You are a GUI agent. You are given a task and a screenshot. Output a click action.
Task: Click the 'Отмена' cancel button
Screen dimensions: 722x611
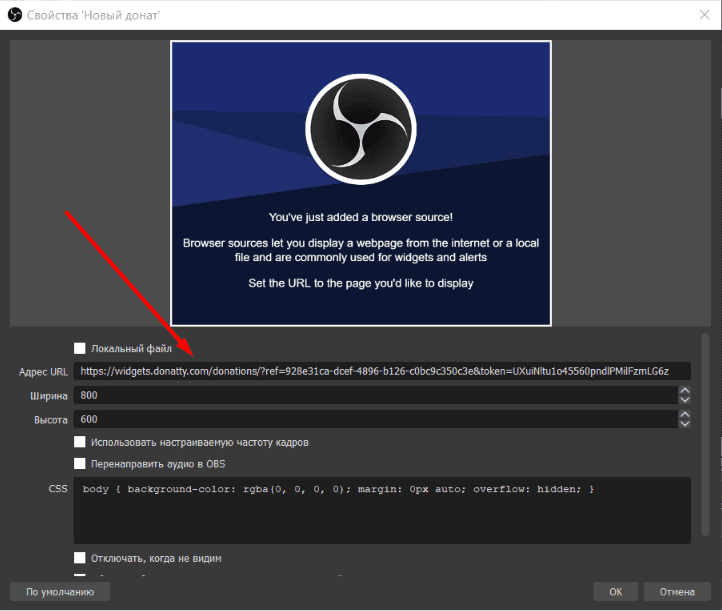677,592
